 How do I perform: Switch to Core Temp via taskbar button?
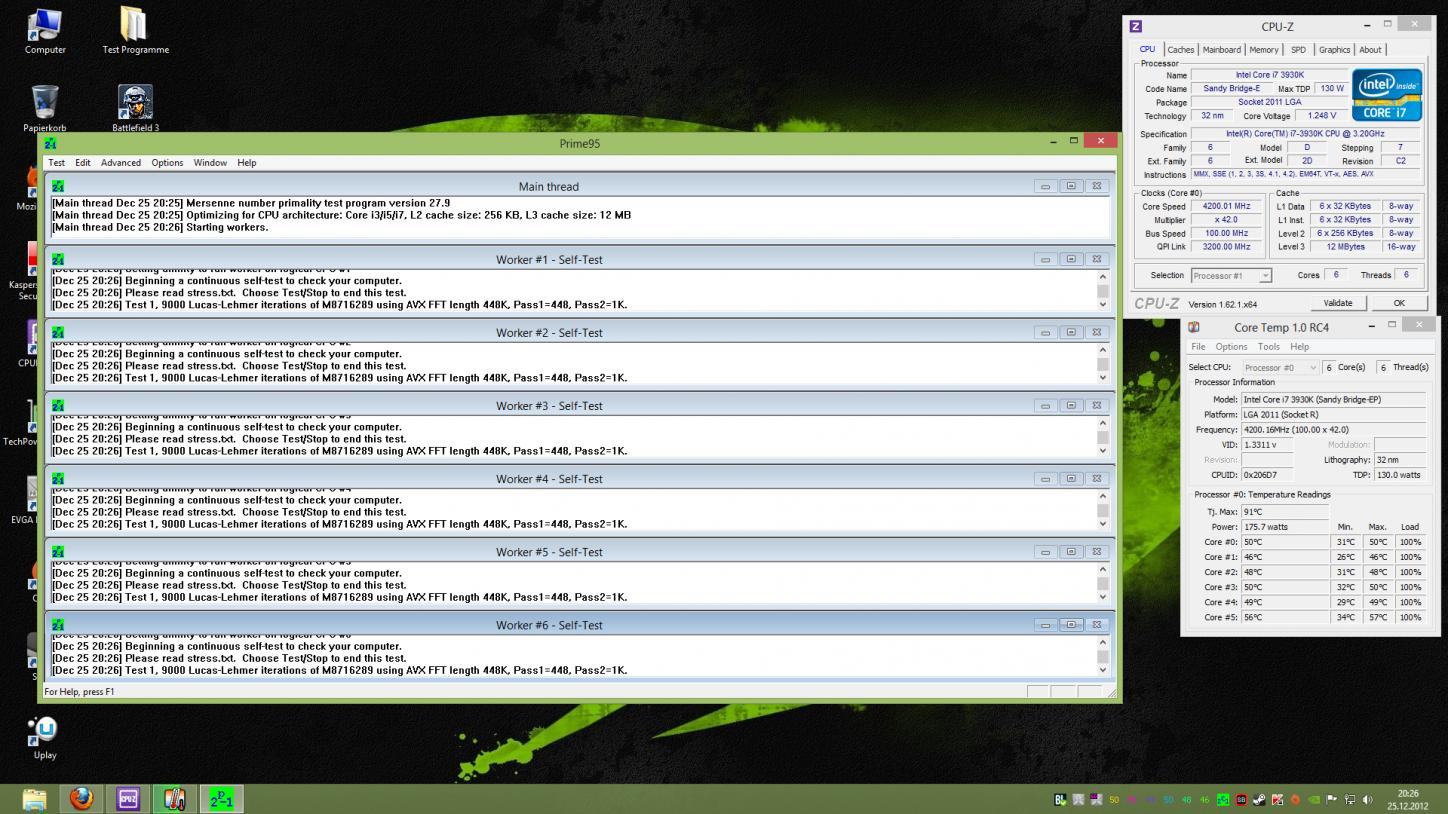pos(175,798)
